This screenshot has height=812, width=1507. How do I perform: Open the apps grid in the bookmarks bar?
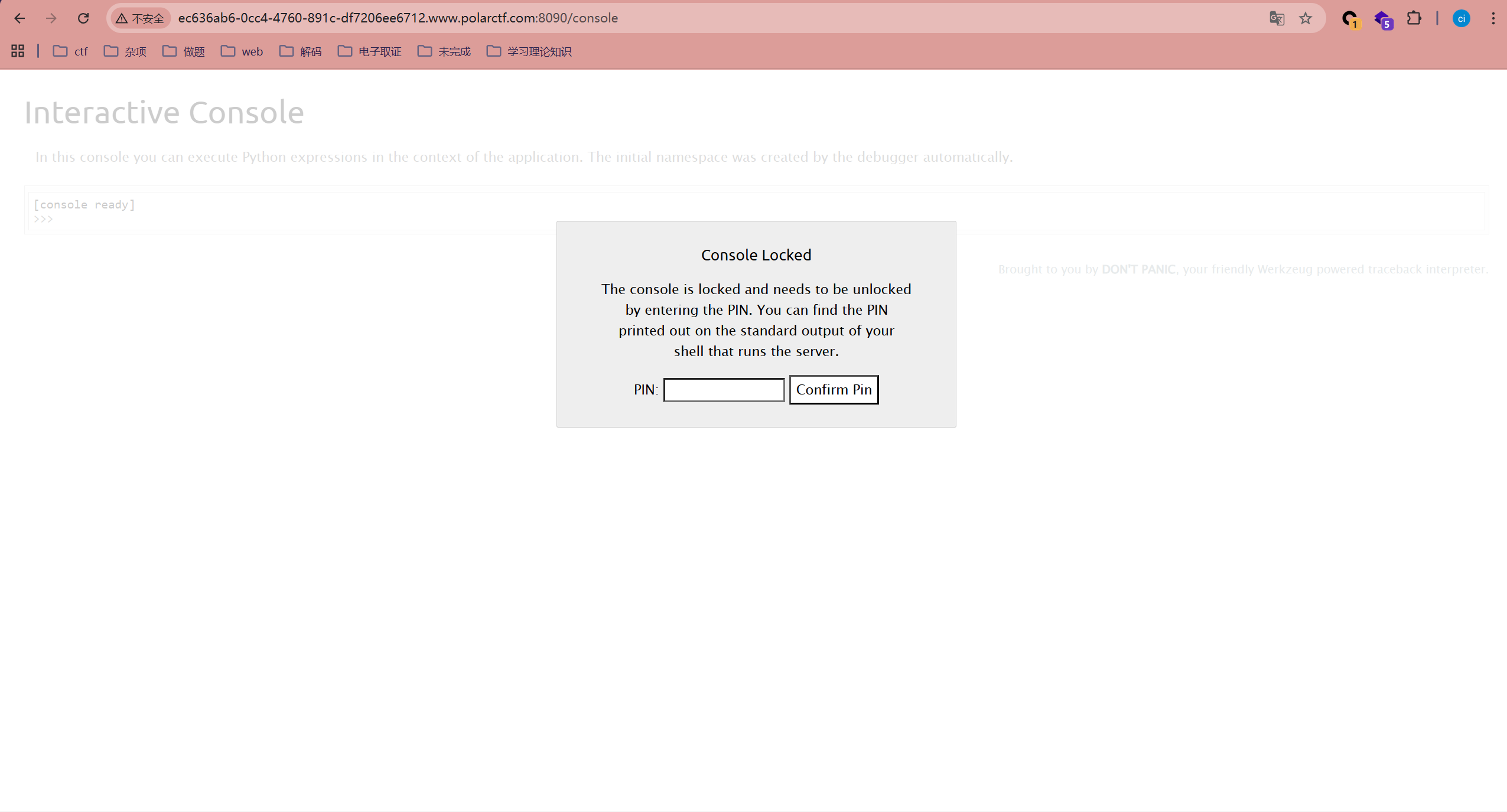[x=18, y=51]
